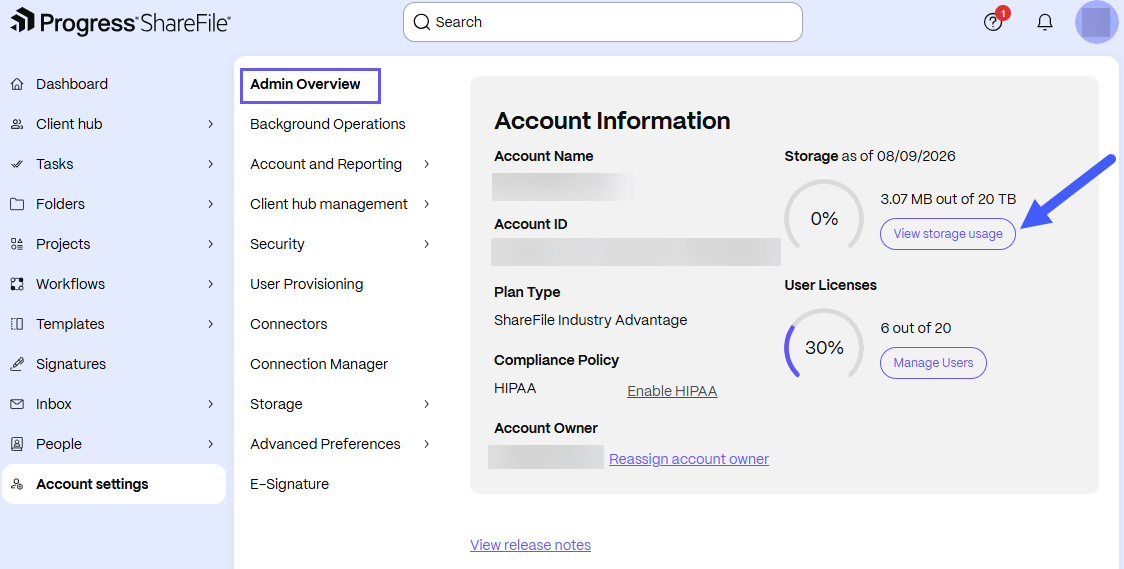Screen dimensions: 1124x569
Task: Expand the Workflows sidebar chevron
Action: click(211, 284)
